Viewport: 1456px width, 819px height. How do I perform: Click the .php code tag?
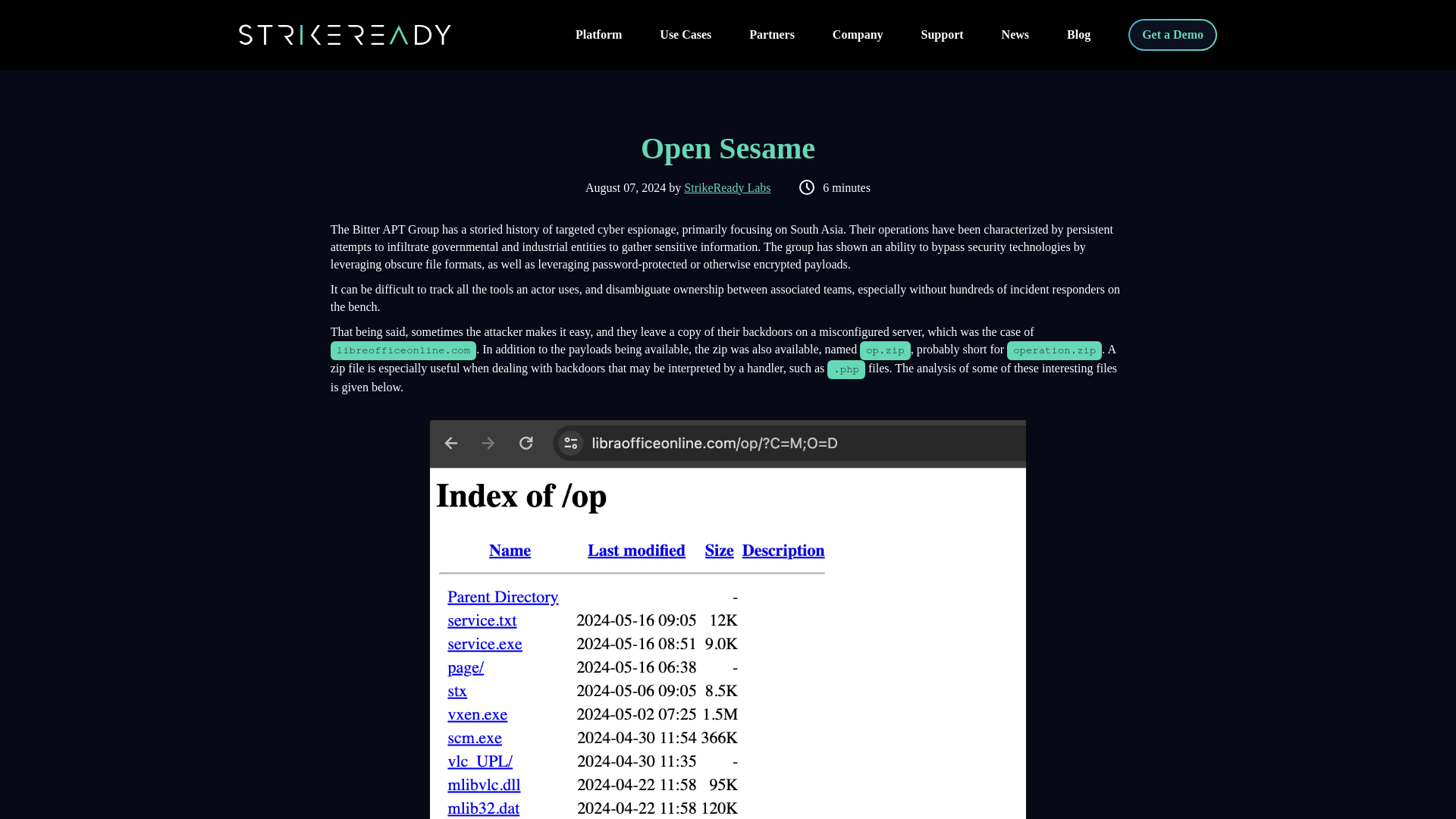point(846,369)
